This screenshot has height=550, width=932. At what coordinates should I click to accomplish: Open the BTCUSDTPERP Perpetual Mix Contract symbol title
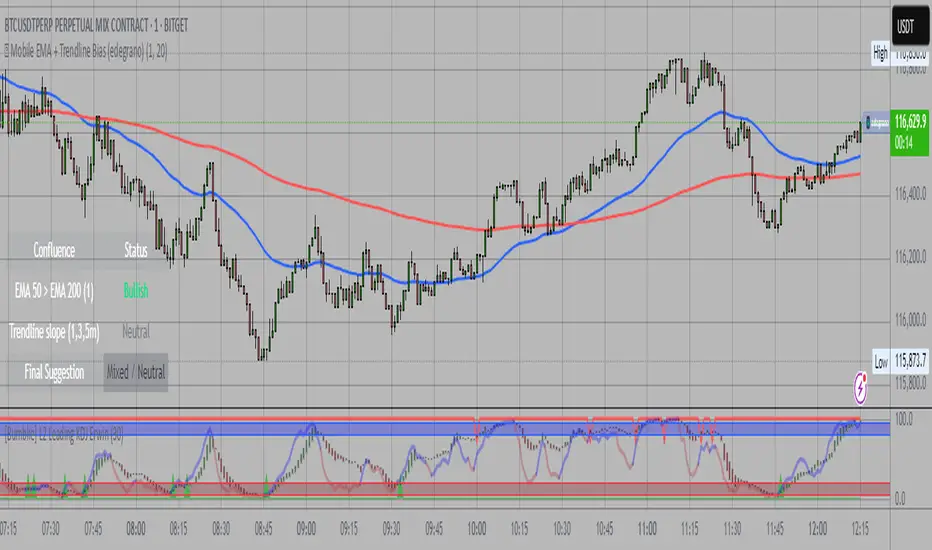[96, 25]
